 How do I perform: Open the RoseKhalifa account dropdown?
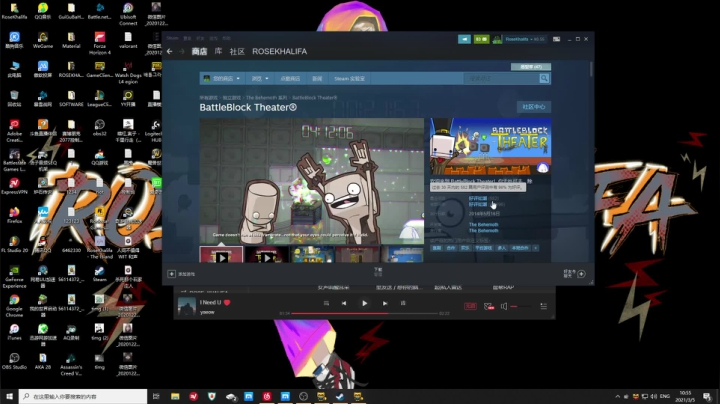coord(525,39)
